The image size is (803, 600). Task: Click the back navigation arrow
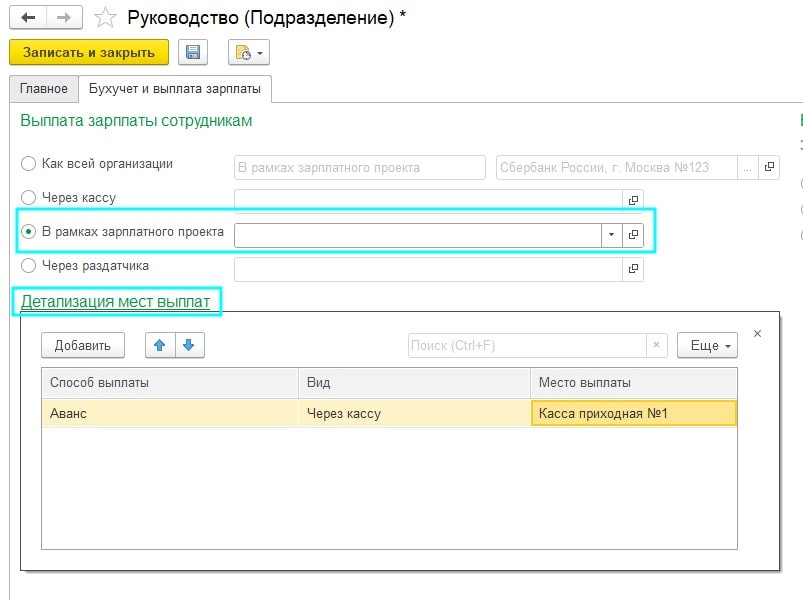tap(28, 17)
